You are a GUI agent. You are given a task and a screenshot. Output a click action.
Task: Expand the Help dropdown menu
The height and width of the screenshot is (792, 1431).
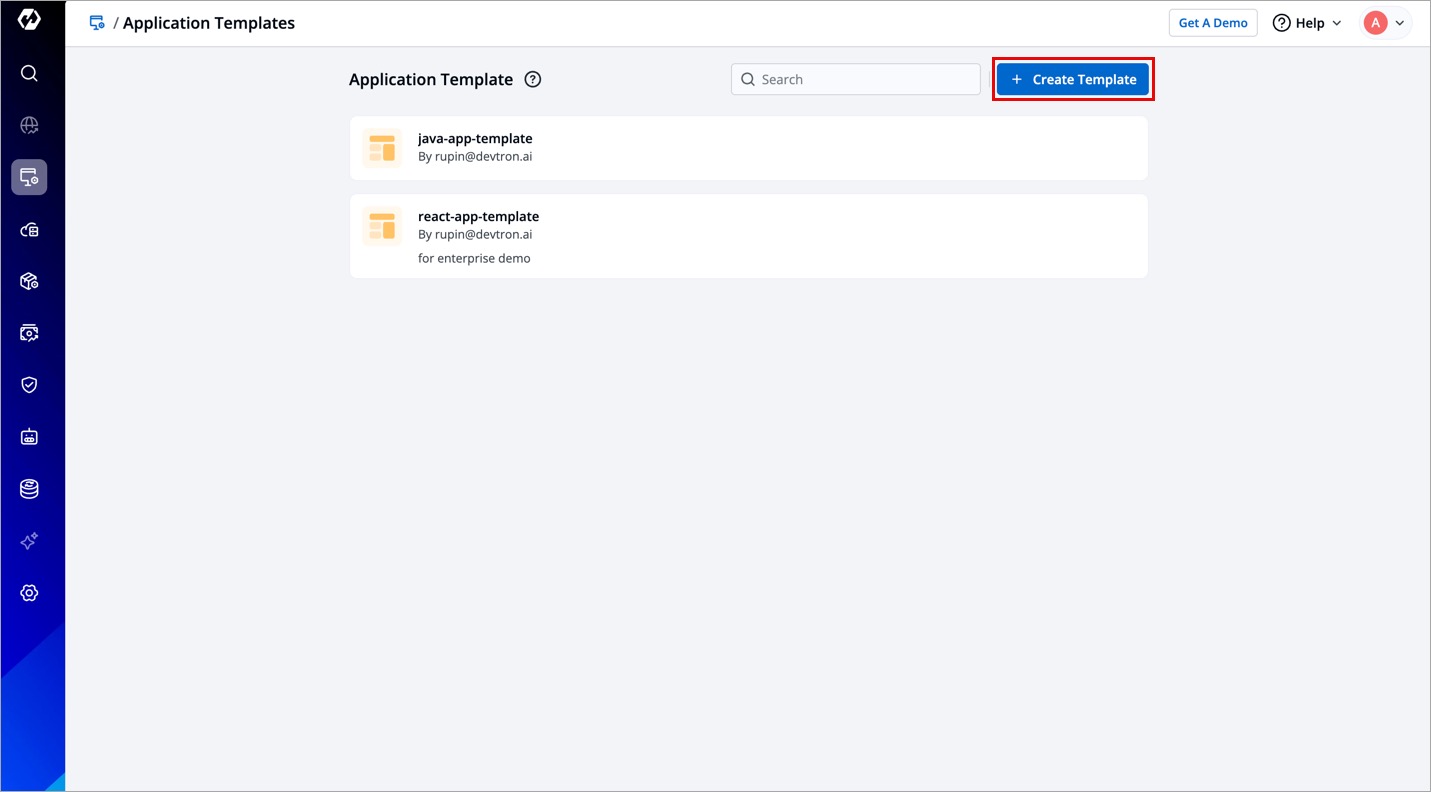click(1306, 23)
